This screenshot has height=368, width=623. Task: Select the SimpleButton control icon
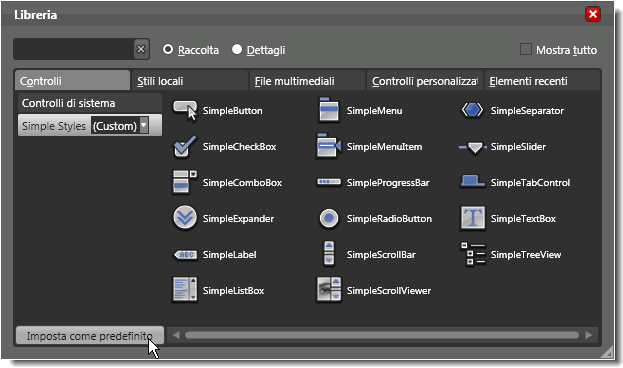[x=185, y=110]
